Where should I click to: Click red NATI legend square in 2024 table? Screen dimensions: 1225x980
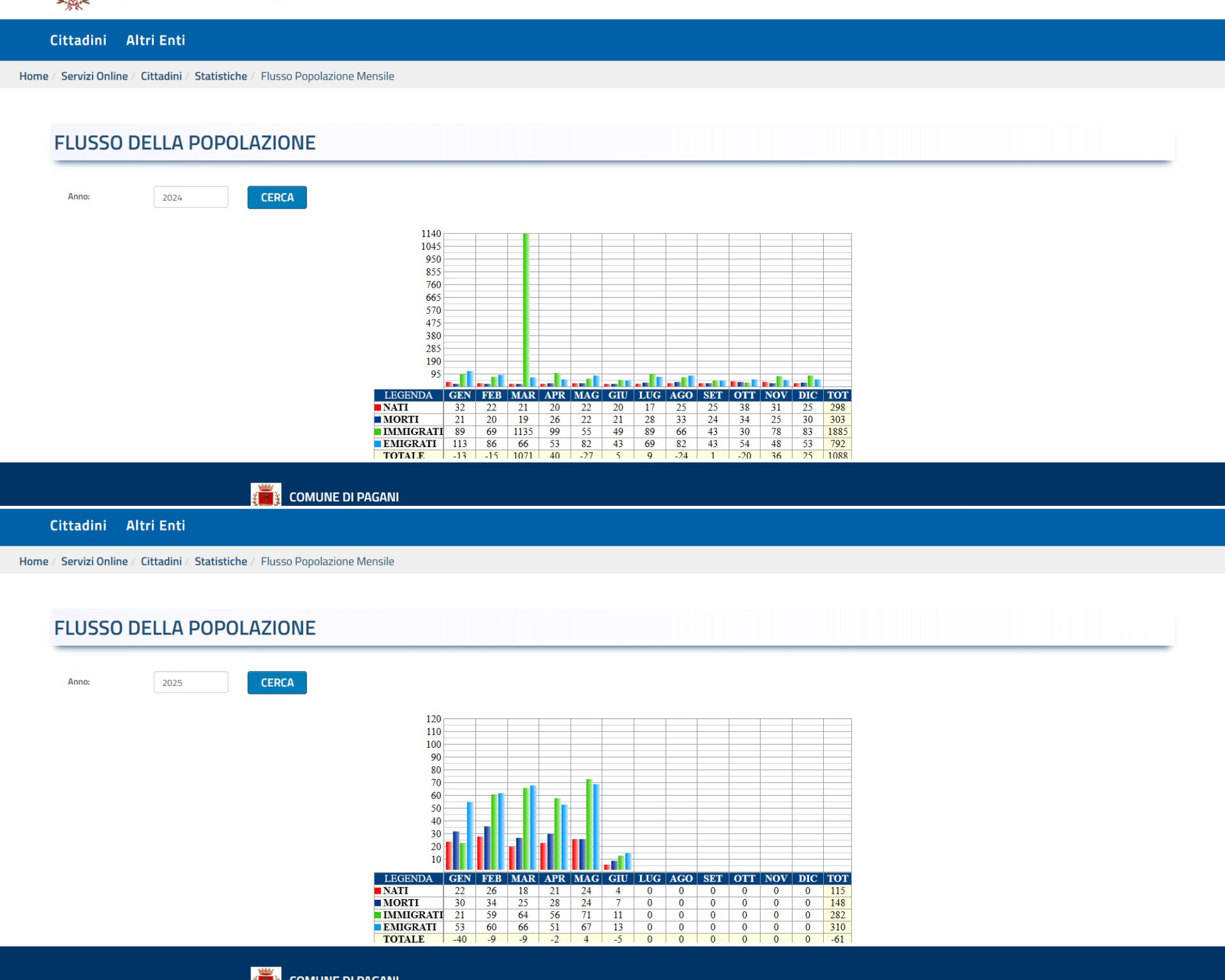(x=378, y=407)
